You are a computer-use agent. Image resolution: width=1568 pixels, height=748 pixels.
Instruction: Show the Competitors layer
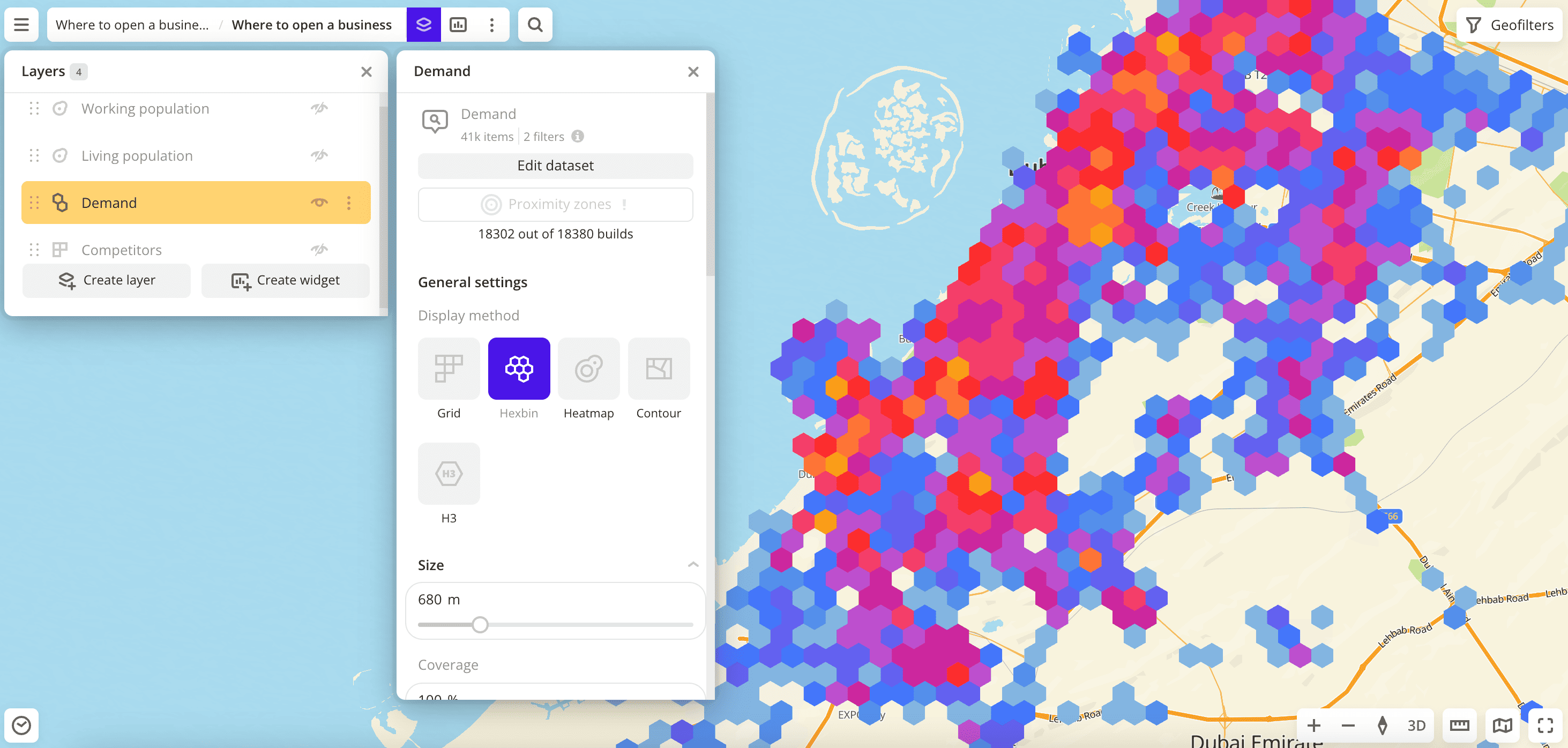(x=319, y=250)
